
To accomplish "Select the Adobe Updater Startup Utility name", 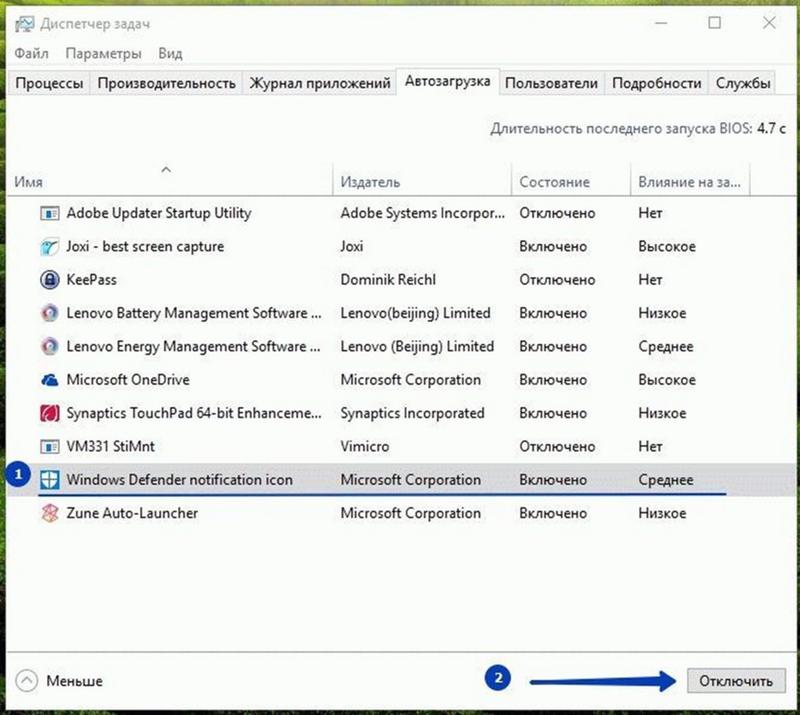I will (159, 213).
